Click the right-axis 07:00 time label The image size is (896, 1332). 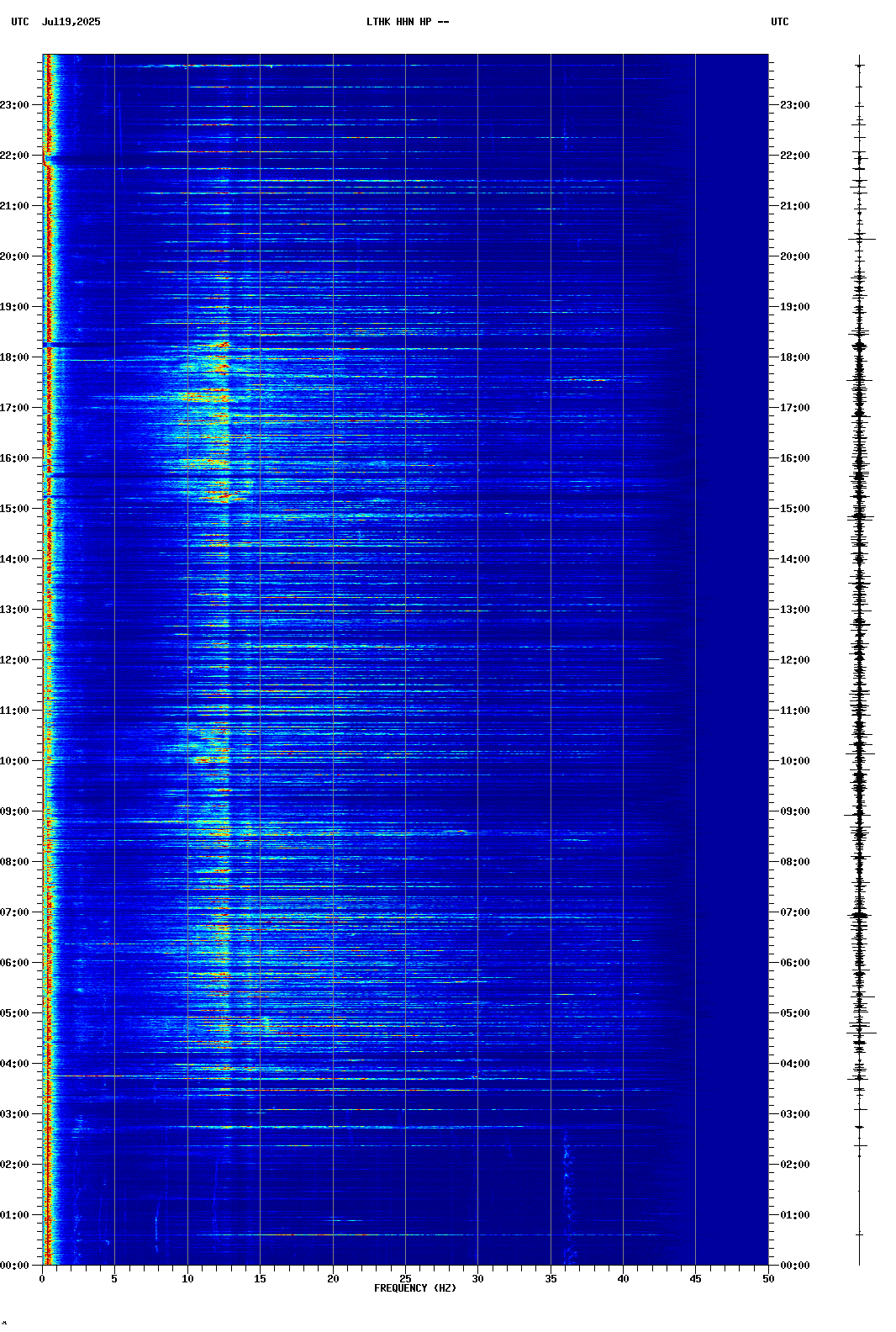coord(795,912)
